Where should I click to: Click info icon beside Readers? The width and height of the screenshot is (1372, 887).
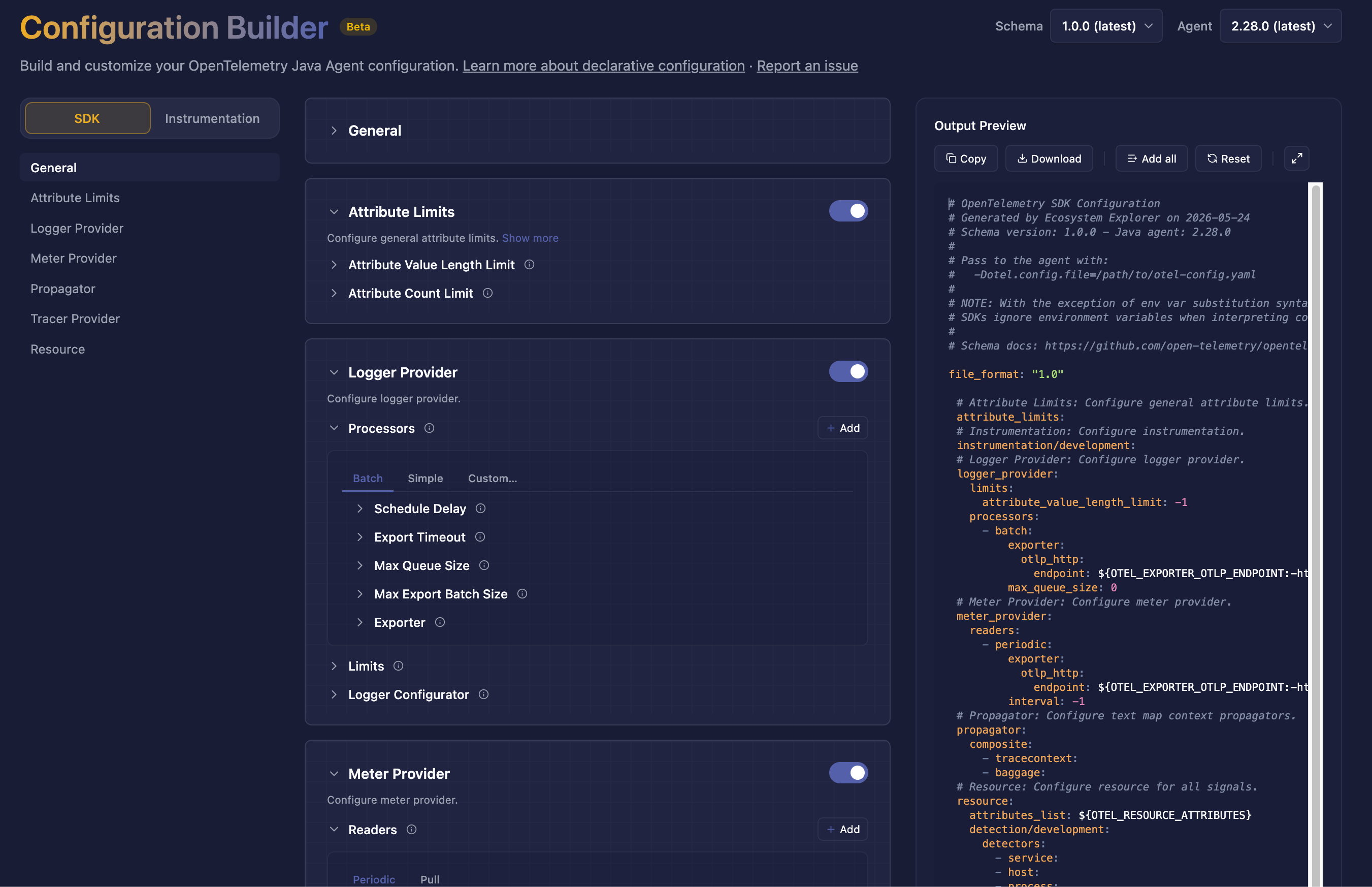(x=411, y=830)
